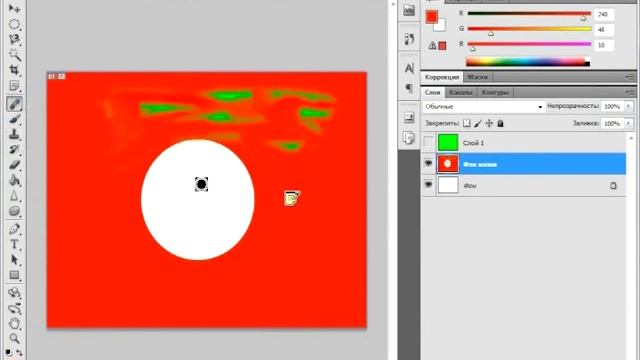Click the gamut-safe color swatch
Viewport: 640px width, 360px height.
click(x=442, y=46)
